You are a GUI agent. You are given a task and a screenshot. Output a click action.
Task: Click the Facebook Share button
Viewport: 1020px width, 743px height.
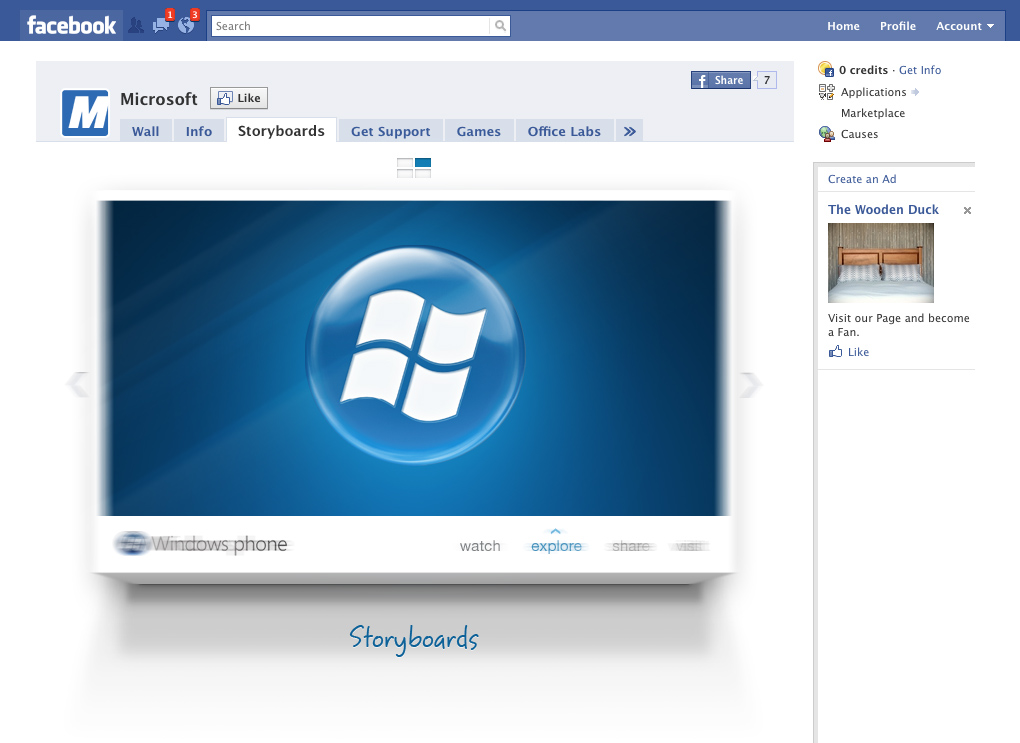tap(721, 80)
